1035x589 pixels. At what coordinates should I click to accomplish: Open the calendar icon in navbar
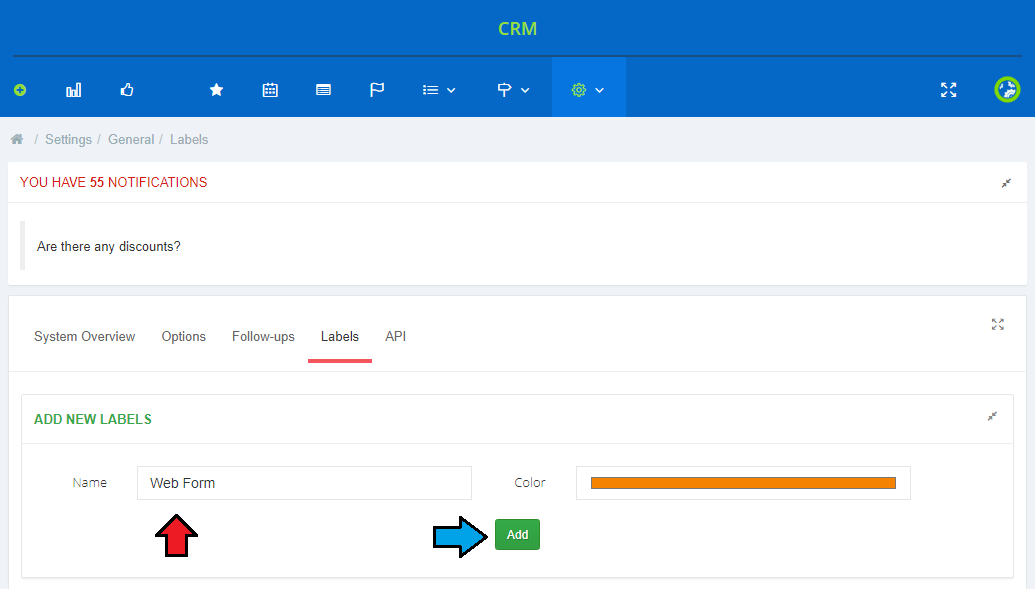point(270,90)
